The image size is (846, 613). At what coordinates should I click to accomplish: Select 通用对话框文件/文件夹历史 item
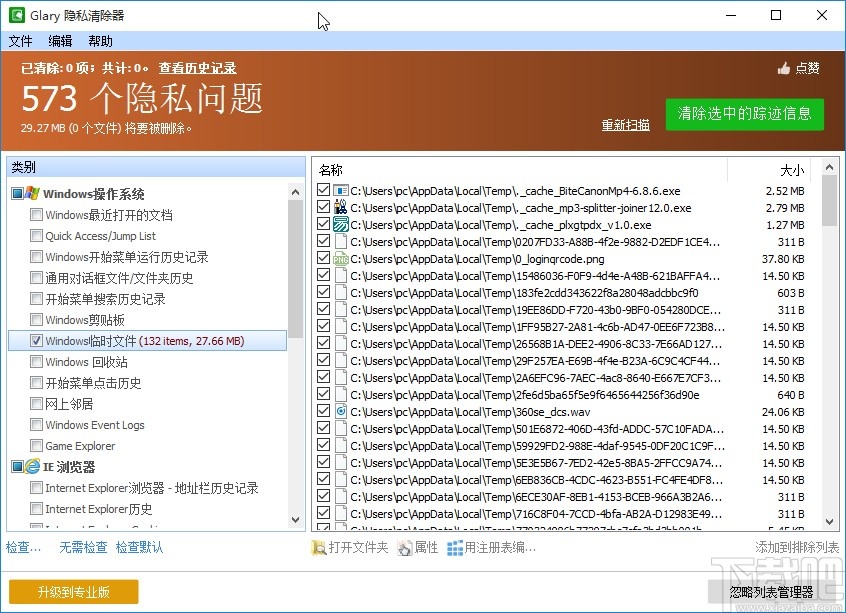[119, 278]
